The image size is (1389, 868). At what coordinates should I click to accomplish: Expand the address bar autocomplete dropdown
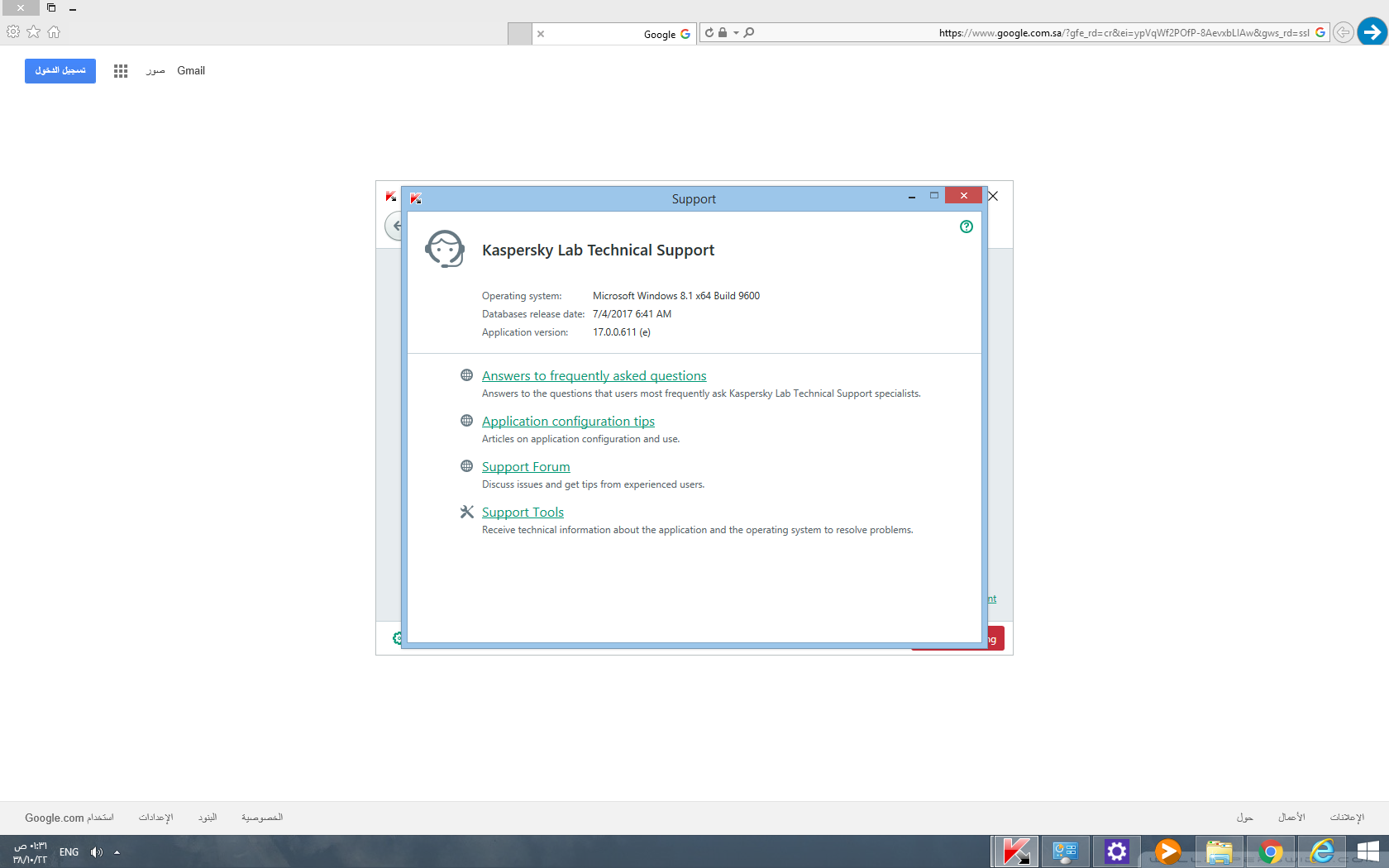point(736,33)
